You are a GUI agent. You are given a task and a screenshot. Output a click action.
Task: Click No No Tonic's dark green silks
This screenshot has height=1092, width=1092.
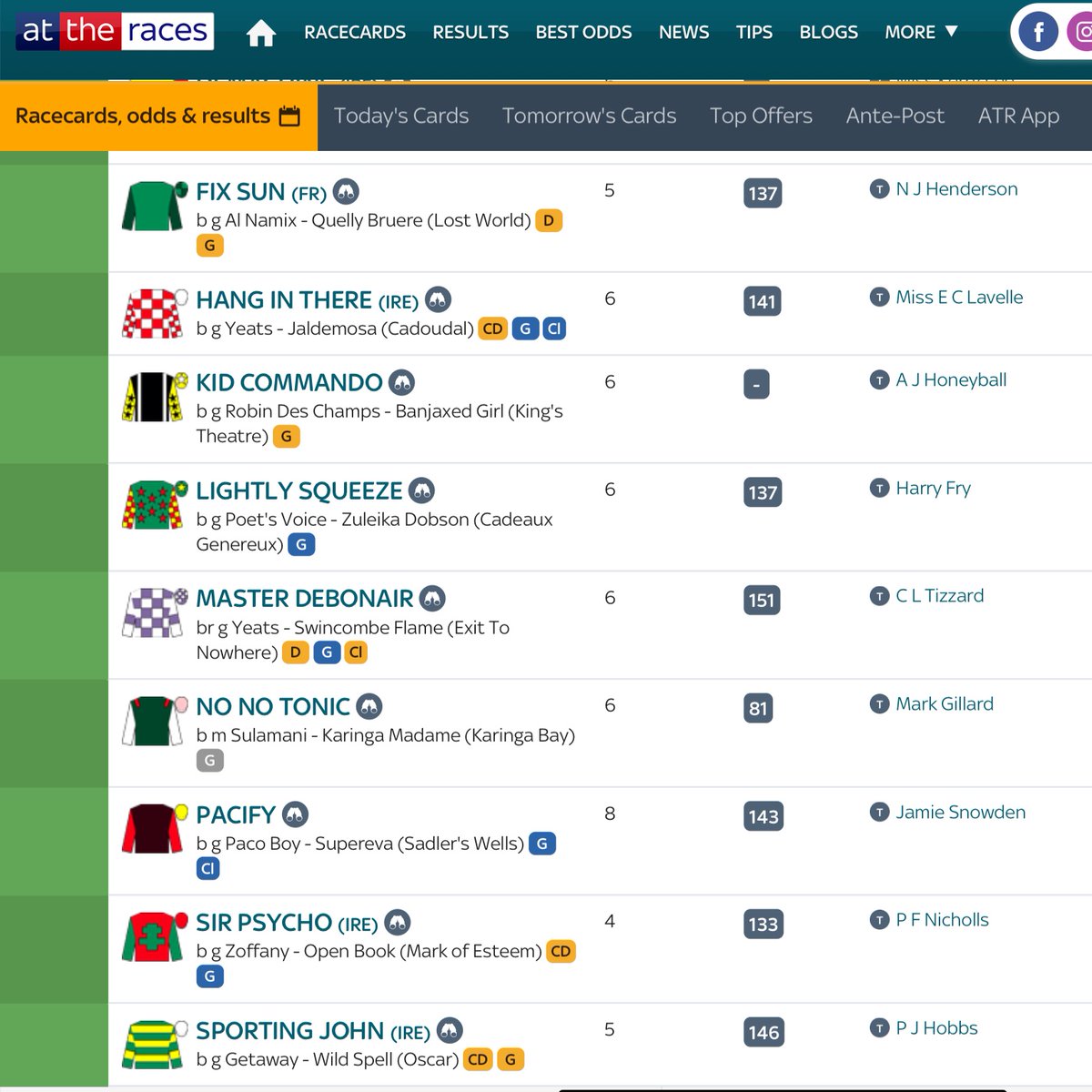pos(153,721)
